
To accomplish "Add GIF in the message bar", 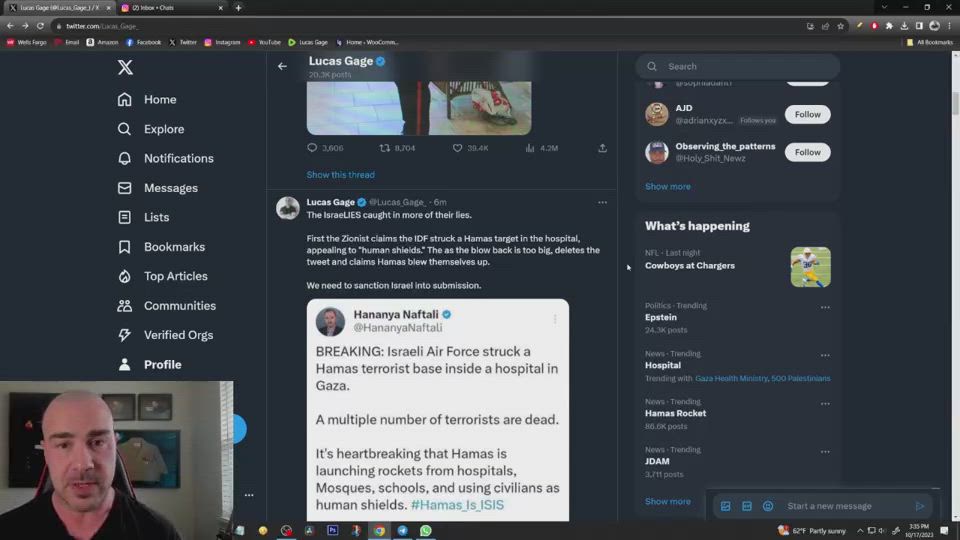I will pyautogui.click(x=747, y=506).
